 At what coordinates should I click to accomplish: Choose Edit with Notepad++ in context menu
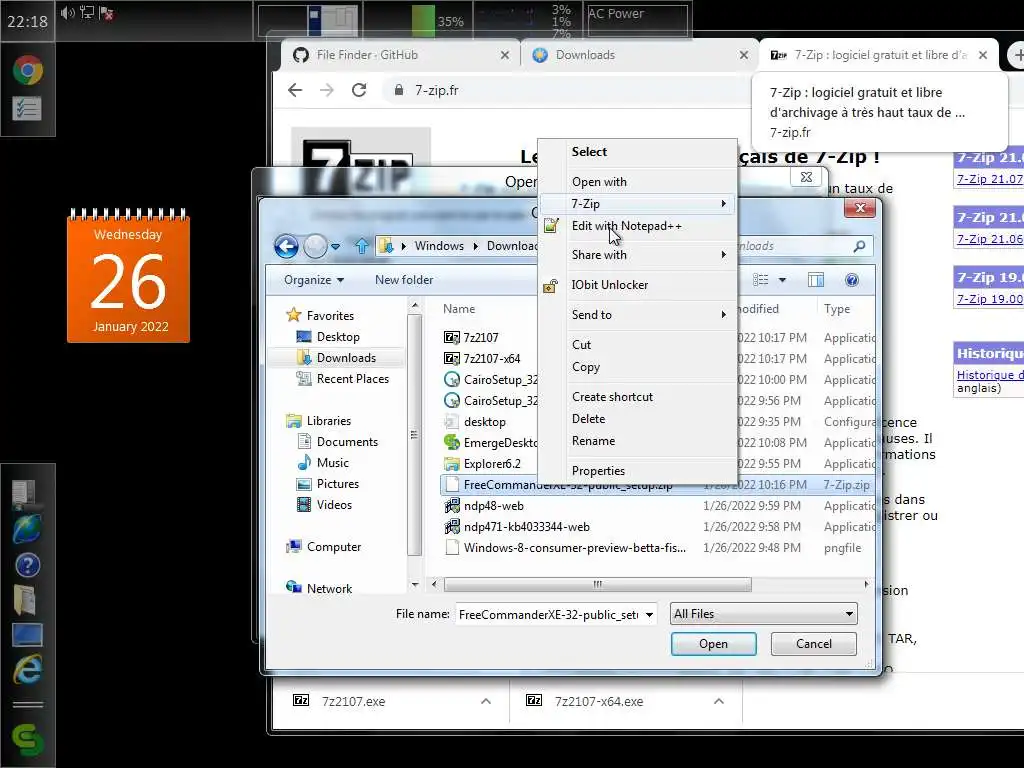point(637,226)
